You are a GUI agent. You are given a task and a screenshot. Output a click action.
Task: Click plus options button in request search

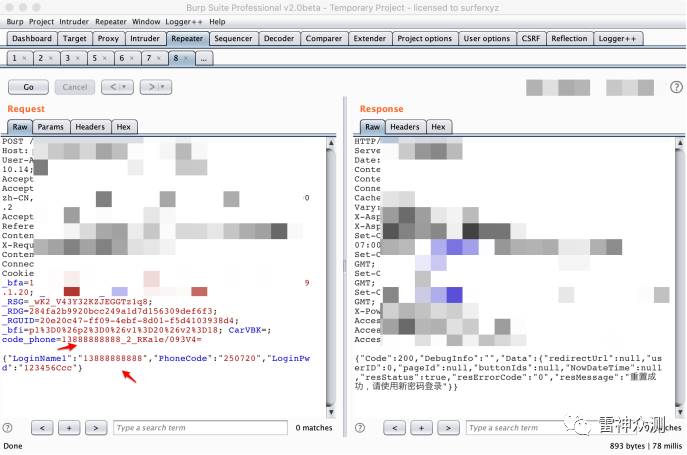69,428
